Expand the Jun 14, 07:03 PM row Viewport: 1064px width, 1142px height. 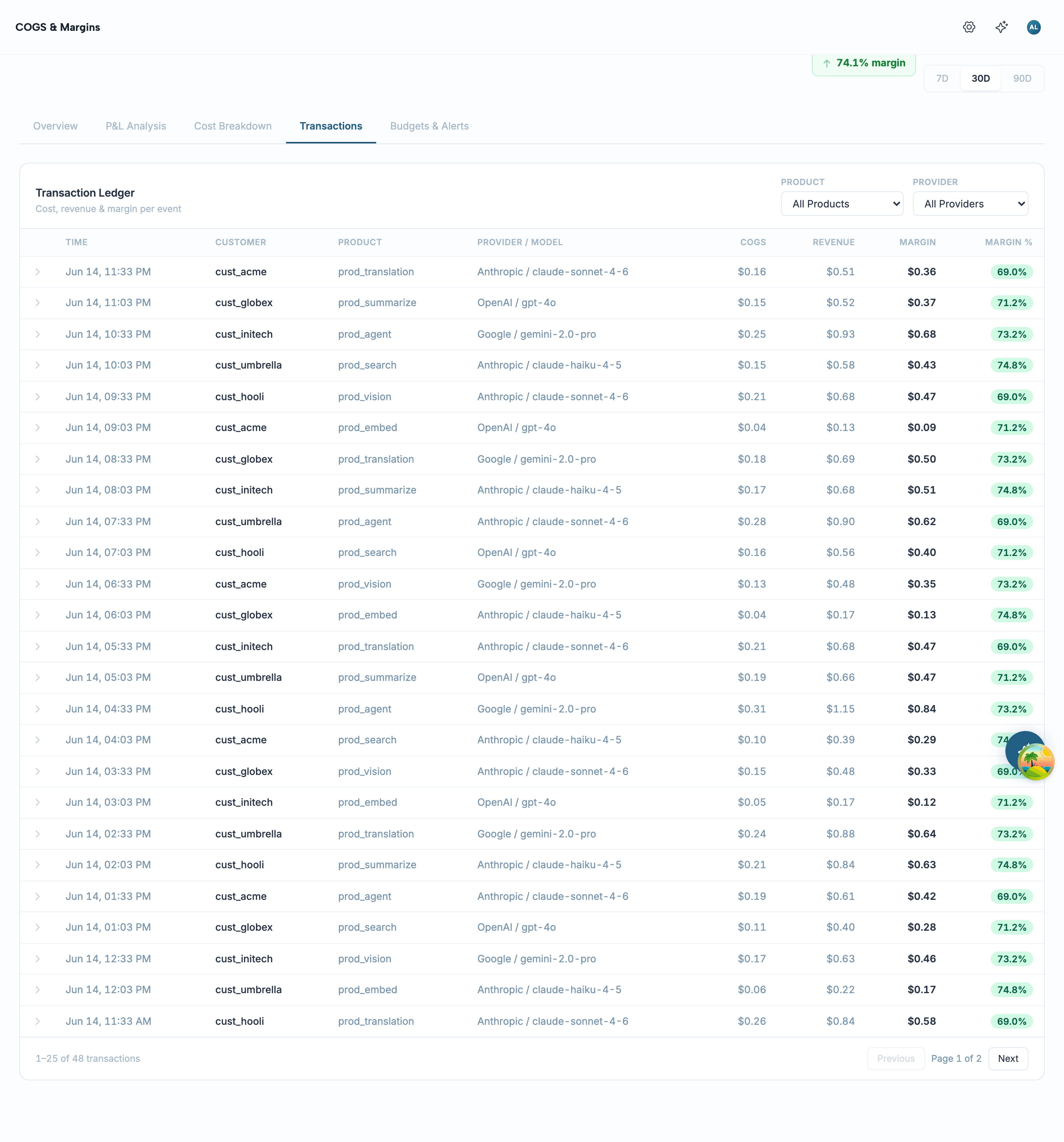38,552
